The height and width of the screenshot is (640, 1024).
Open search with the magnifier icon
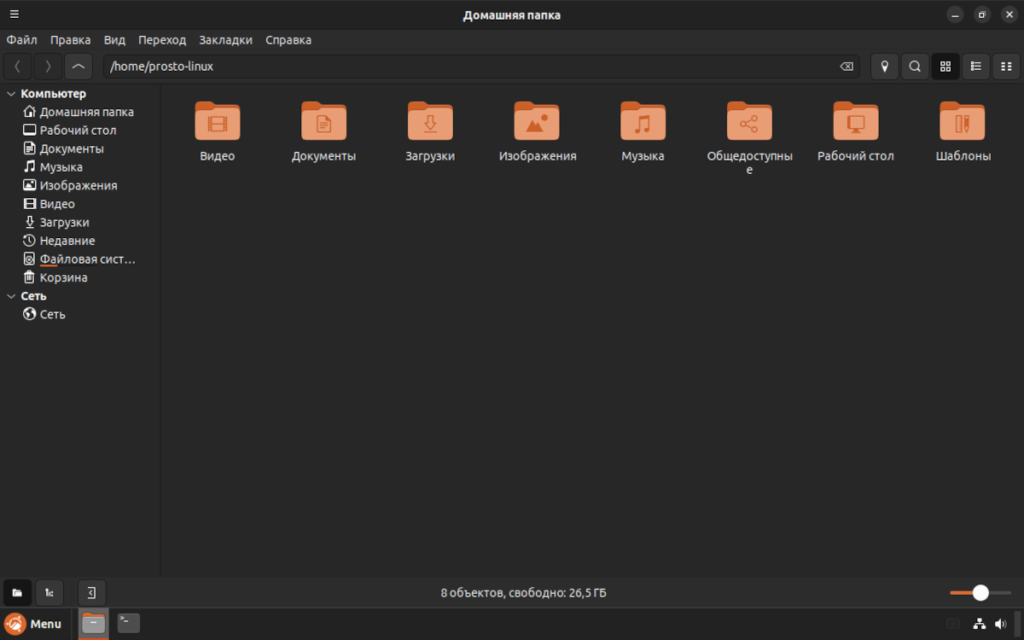(915, 66)
